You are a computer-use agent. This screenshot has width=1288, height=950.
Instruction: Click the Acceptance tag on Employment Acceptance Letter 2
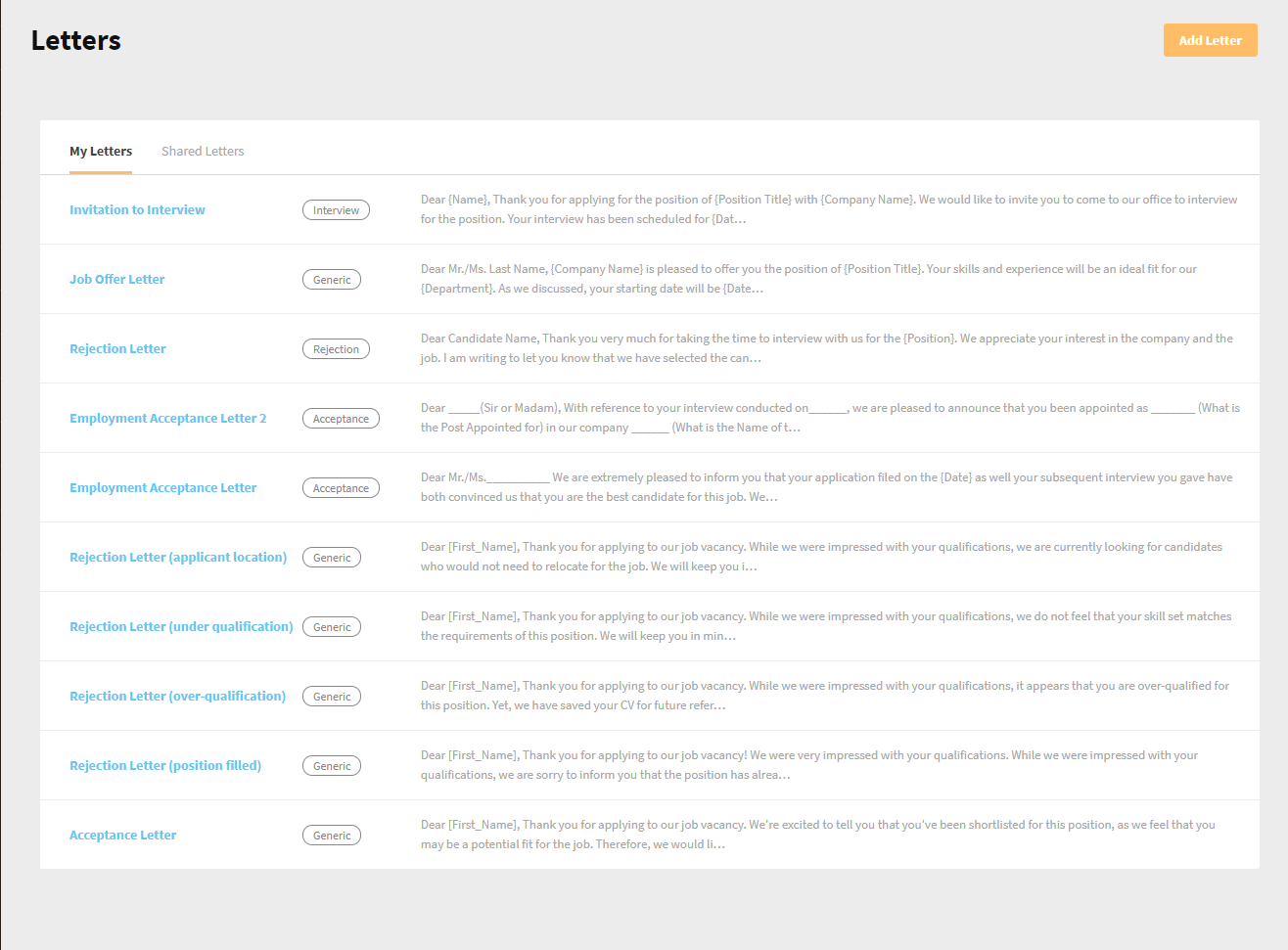(341, 418)
